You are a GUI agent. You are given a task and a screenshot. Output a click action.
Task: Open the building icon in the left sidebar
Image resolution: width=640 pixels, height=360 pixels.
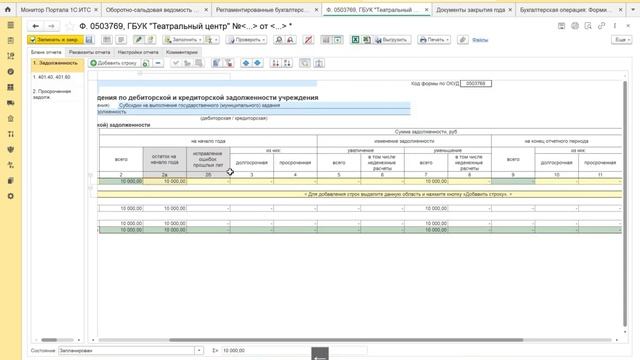pyautogui.click(x=11, y=118)
